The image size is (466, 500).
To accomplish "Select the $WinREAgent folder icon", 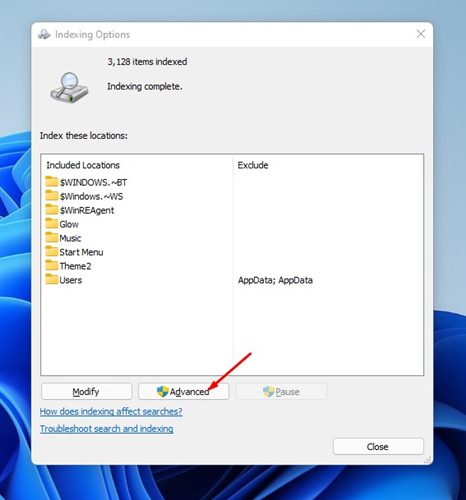I will [52, 210].
